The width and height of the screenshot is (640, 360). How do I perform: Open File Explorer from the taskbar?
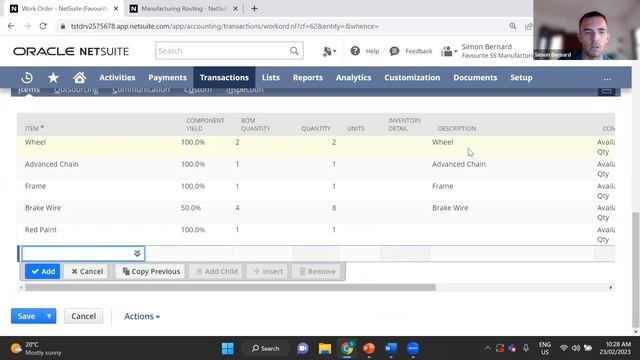click(325, 349)
